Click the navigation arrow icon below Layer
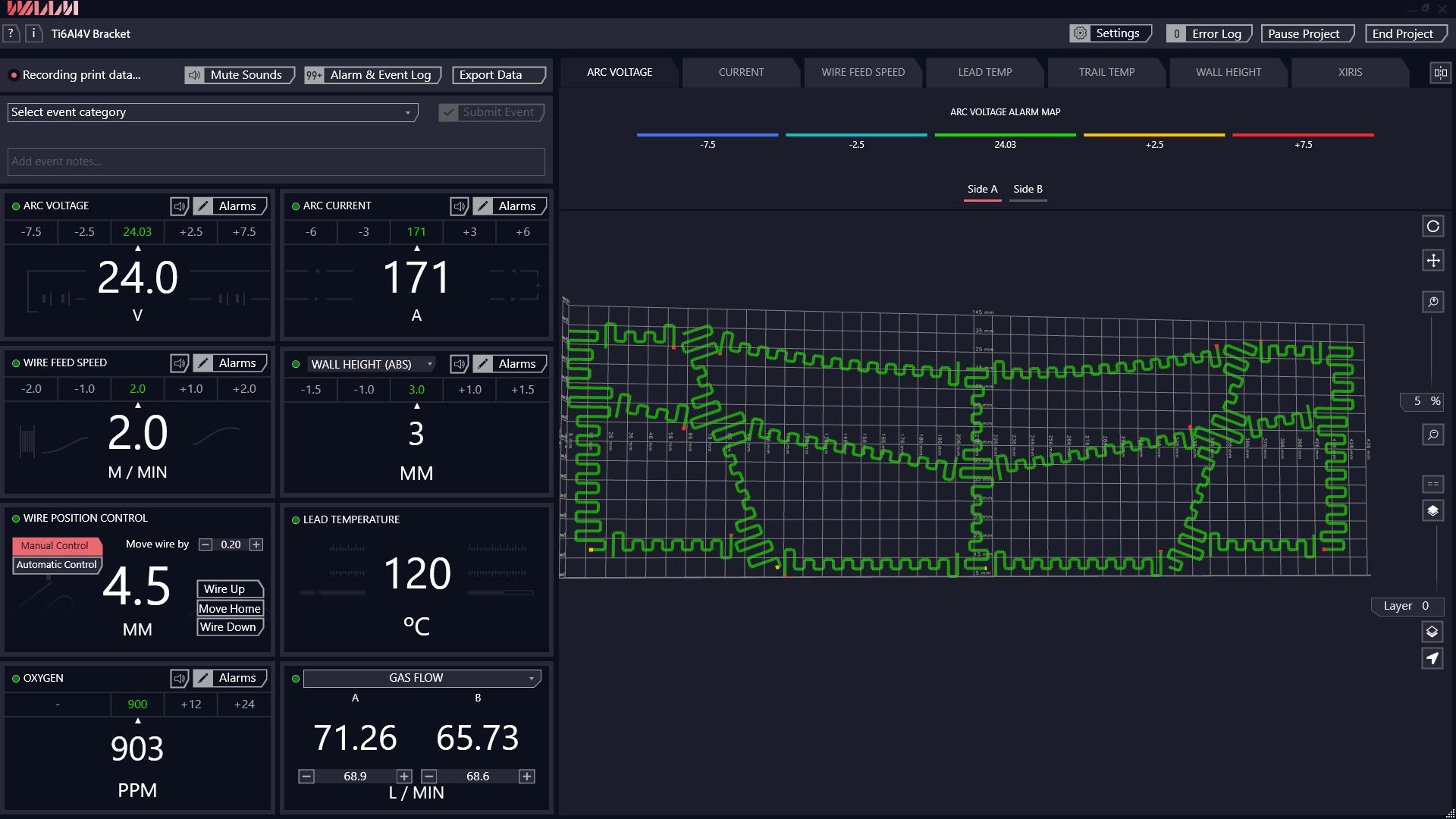 (1432, 658)
